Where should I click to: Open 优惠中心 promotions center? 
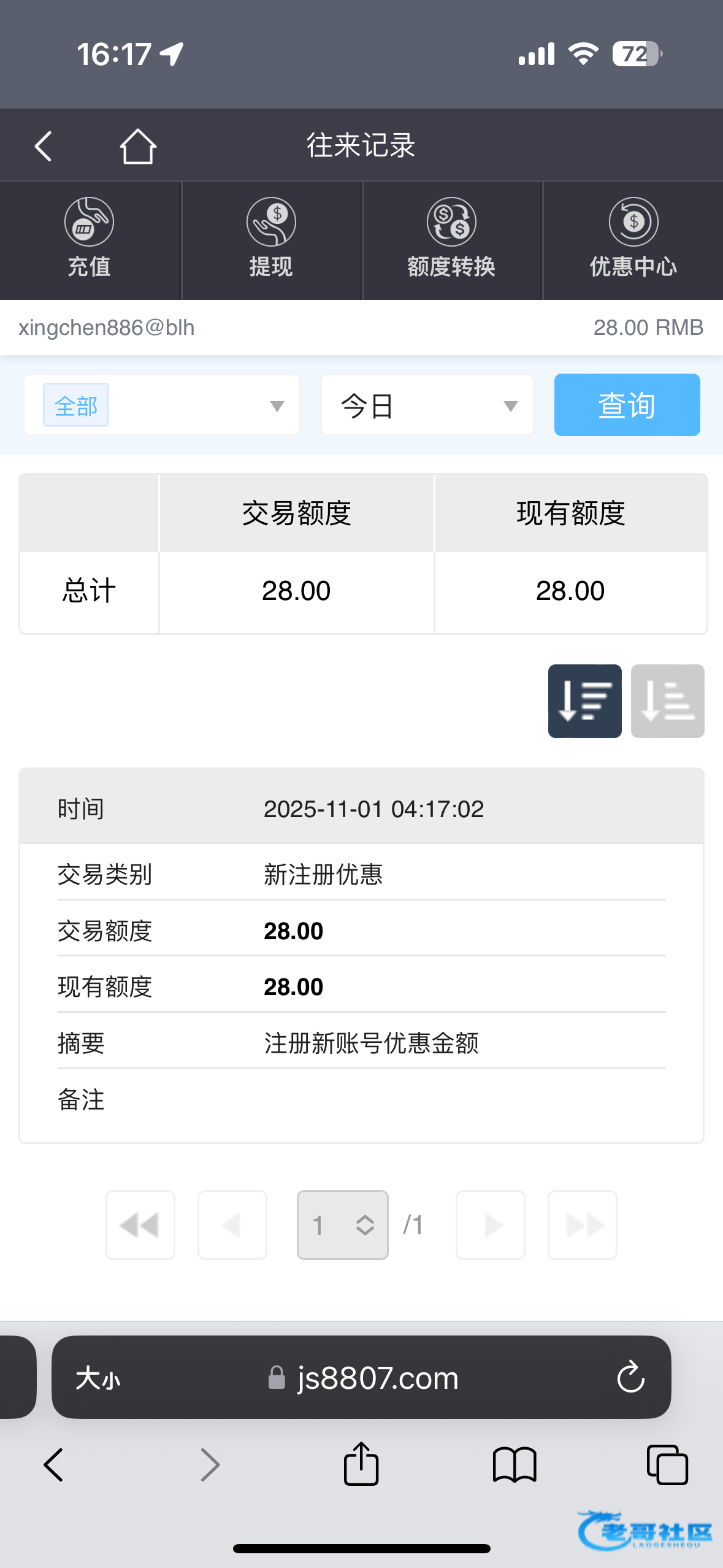click(633, 239)
